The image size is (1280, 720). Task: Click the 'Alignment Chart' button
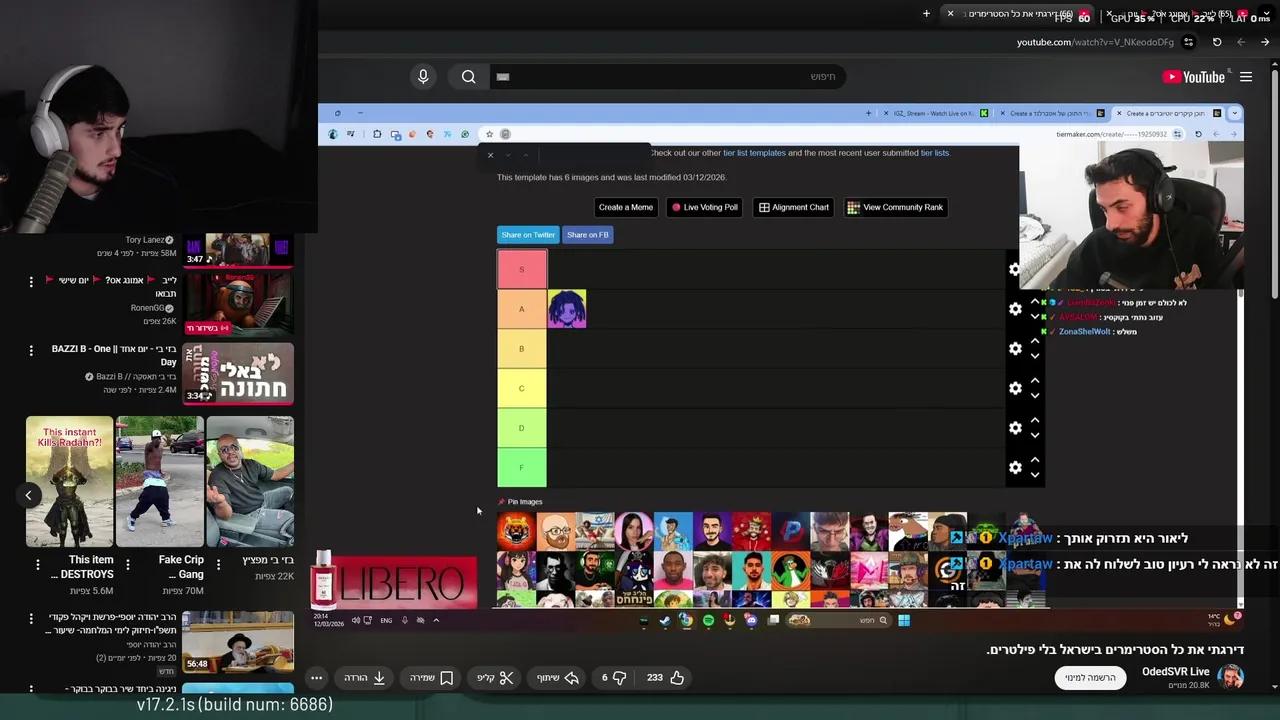point(794,207)
